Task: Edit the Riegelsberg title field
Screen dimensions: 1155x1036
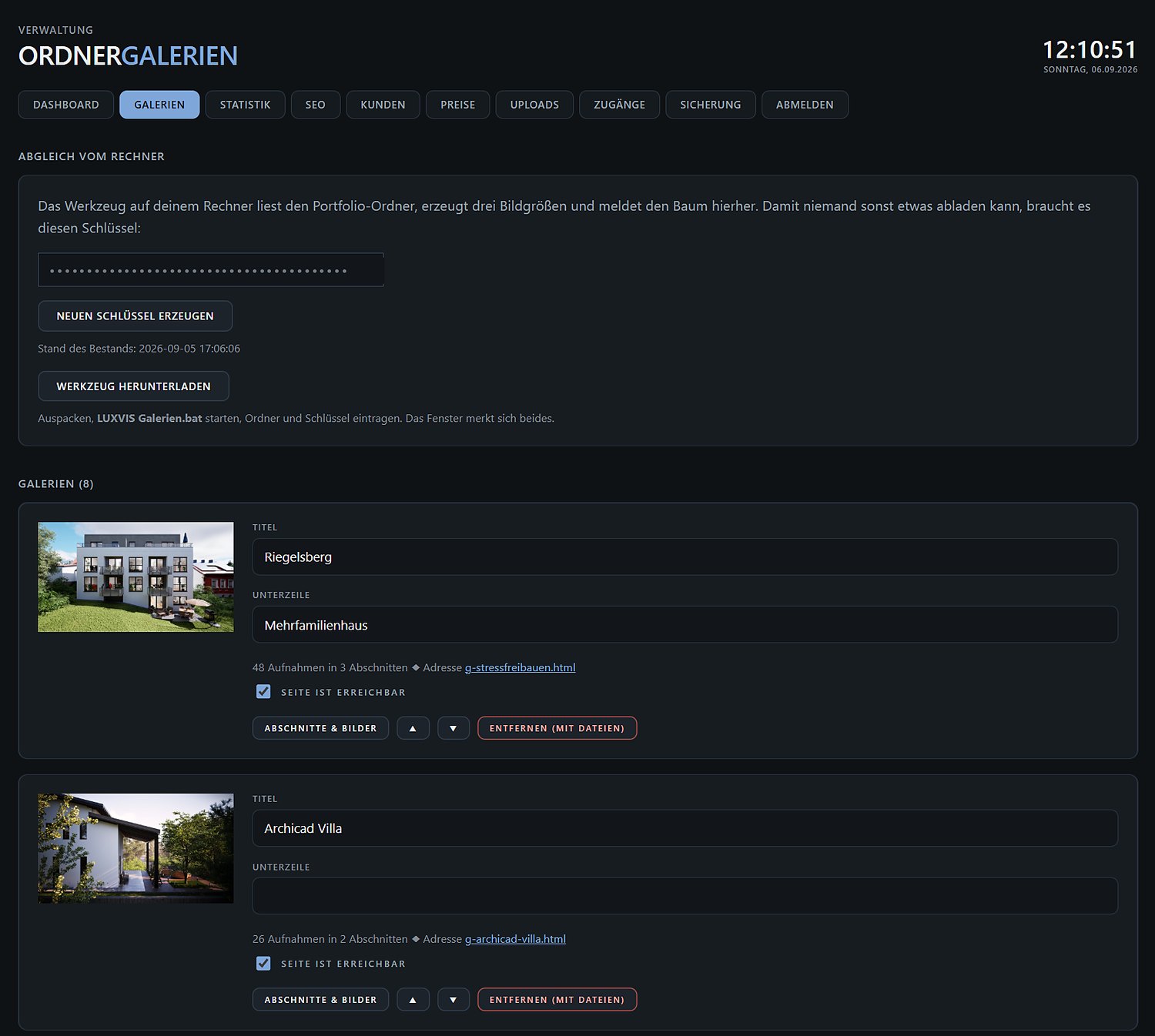Action: [685, 557]
